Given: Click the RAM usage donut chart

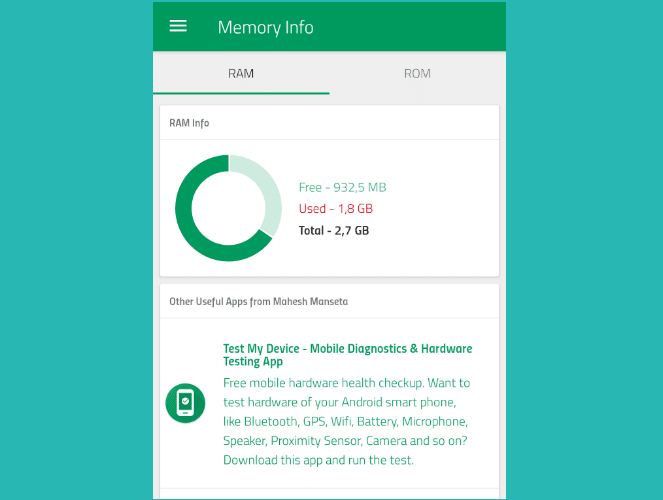Looking at the screenshot, I should point(228,208).
